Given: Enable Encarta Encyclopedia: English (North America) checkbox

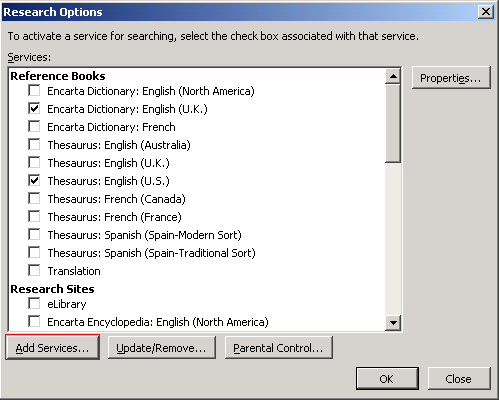Looking at the screenshot, I should pos(34,322).
